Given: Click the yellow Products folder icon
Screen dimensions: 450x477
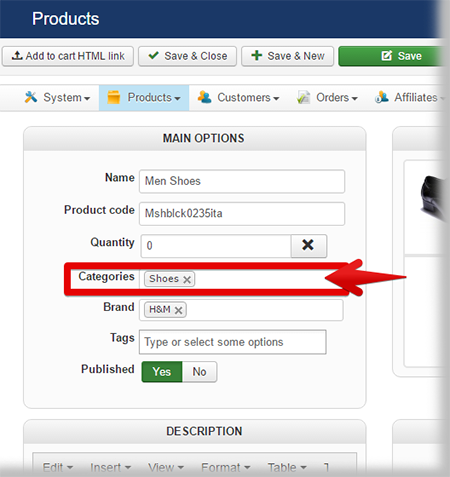Looking at the screenshot, I should point(114,97).
